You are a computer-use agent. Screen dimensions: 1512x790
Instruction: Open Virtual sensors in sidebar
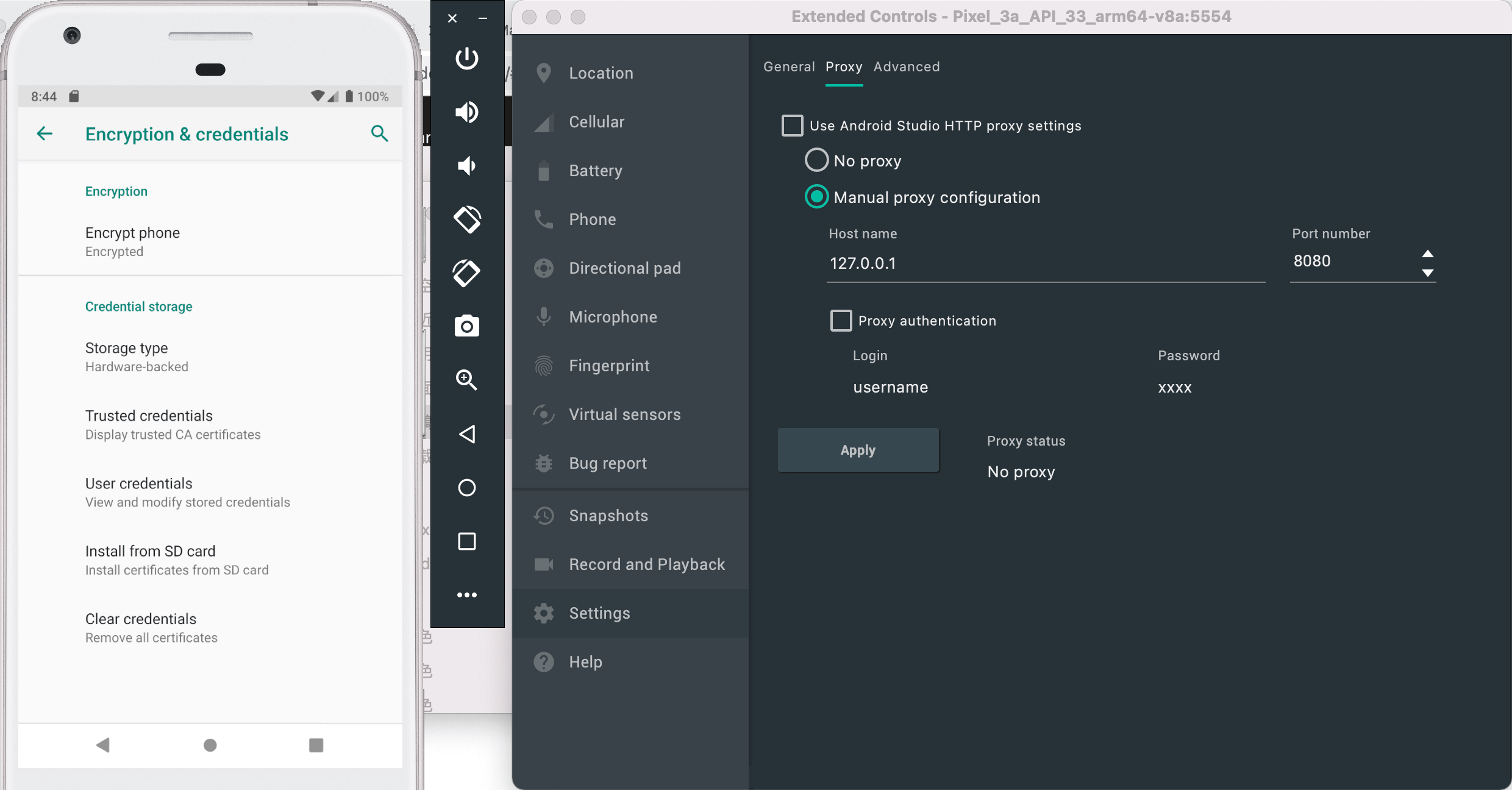[624, 415]
